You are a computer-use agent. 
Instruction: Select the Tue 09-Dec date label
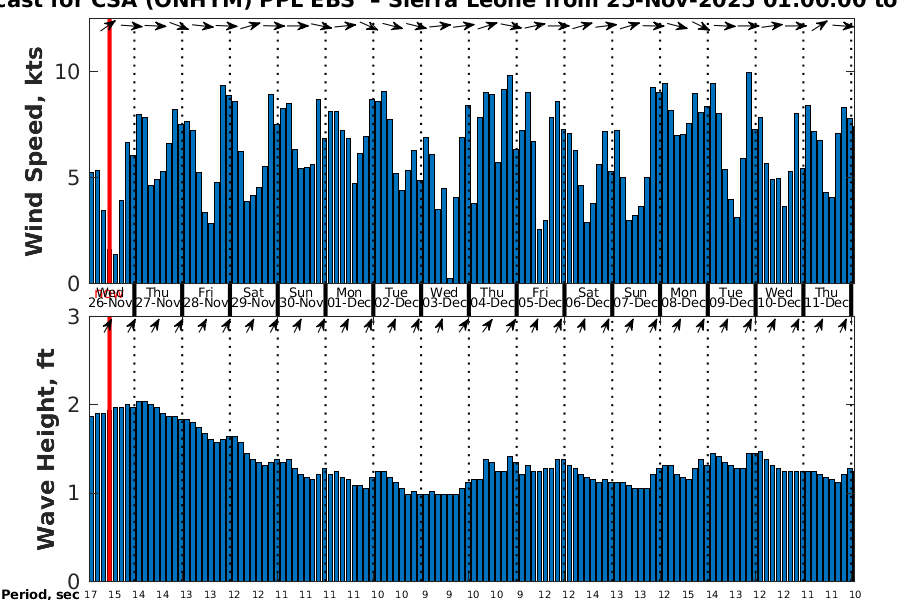732,297
